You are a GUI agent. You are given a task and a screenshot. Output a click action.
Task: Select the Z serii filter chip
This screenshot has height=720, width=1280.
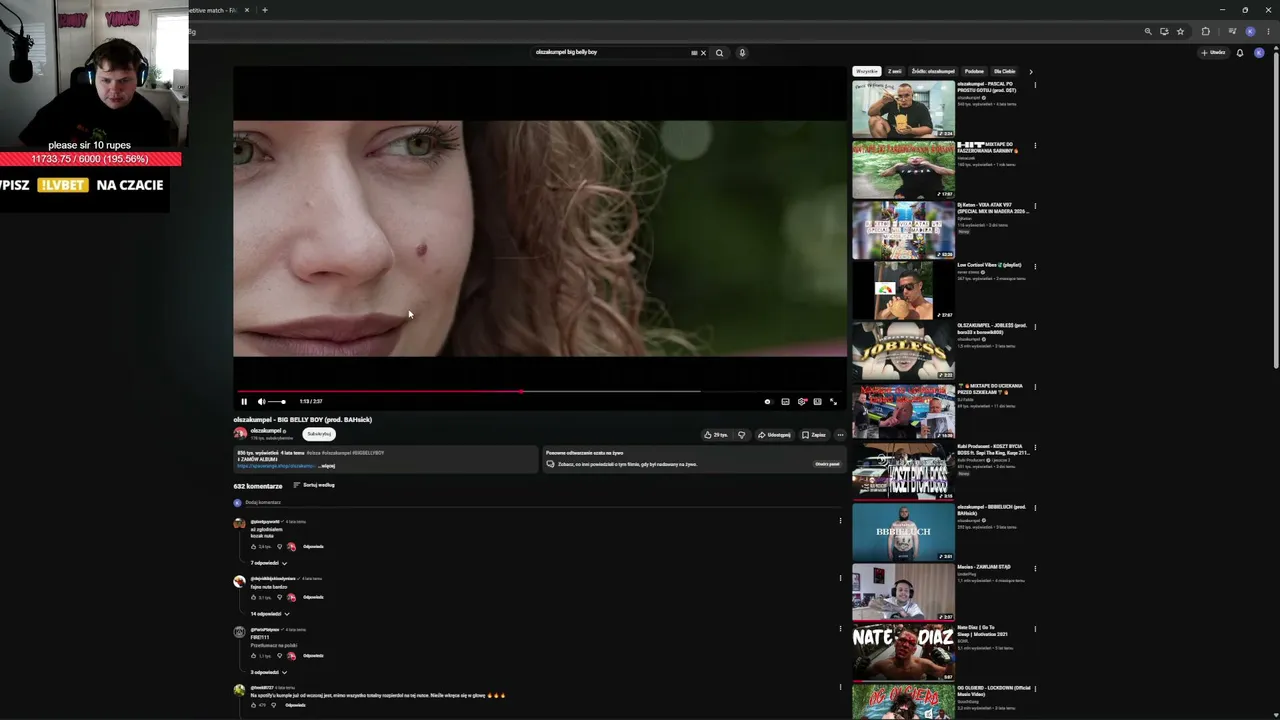(x=895, y=72)
